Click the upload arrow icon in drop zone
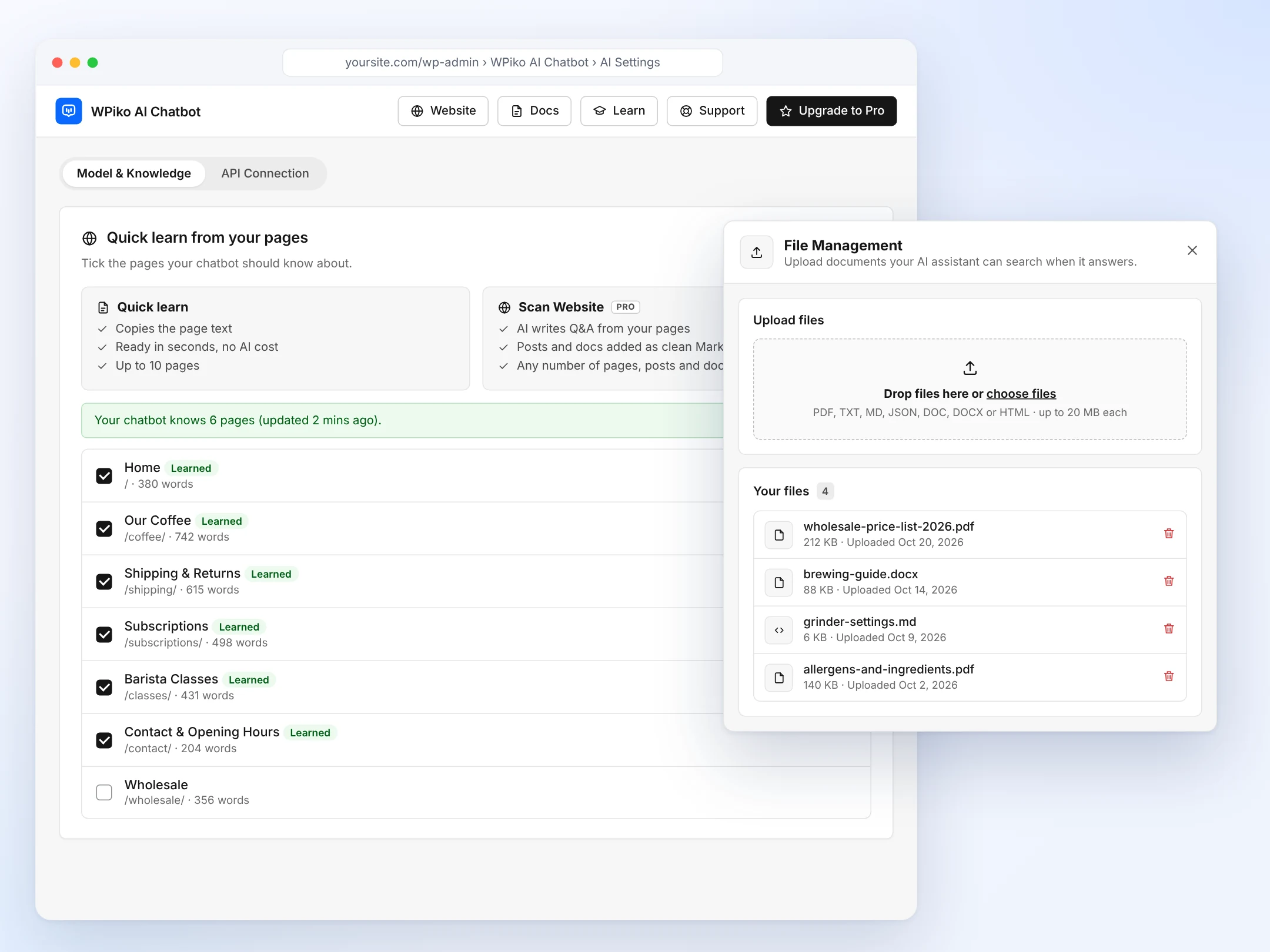The height and width of the screenshot is (952, 1270). click(x=970, y=368)
